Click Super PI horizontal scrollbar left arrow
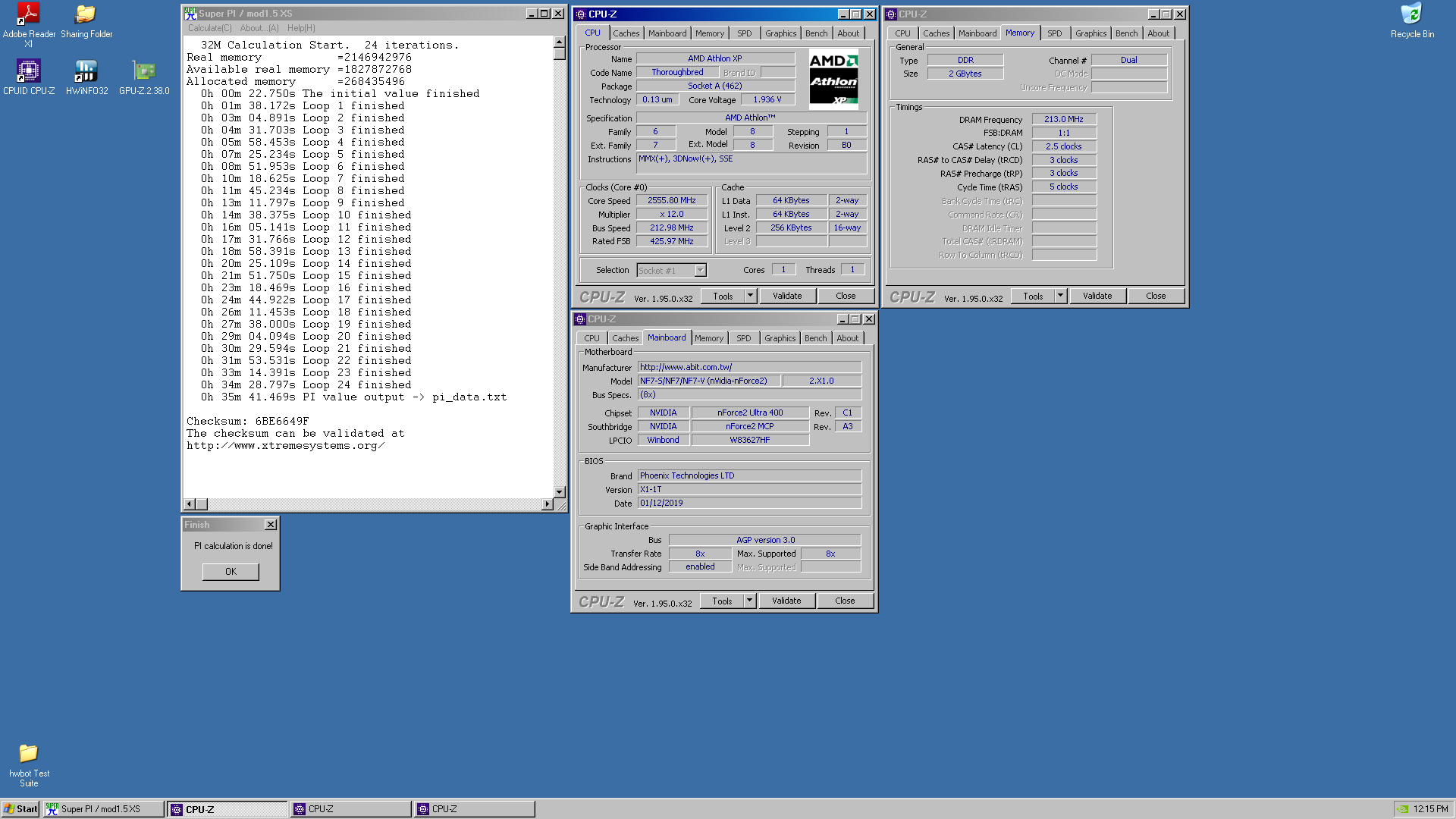 click(x=190, y=504)
